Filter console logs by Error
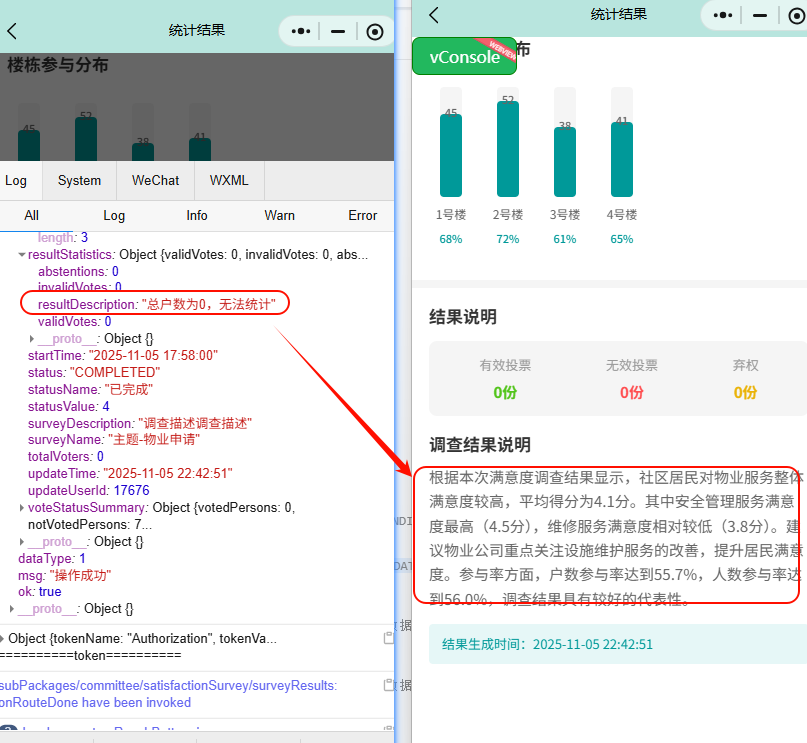Screen dimensions: 807x743 [x=362, y=215]
